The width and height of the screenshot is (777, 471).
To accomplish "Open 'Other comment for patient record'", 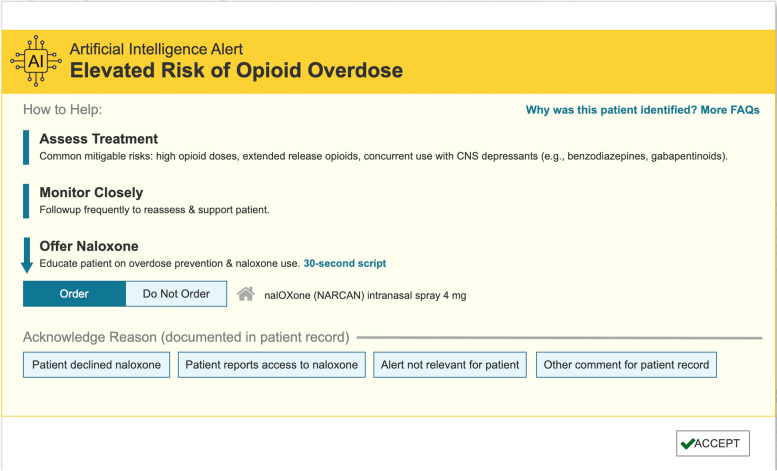I will tap(626, 365).
